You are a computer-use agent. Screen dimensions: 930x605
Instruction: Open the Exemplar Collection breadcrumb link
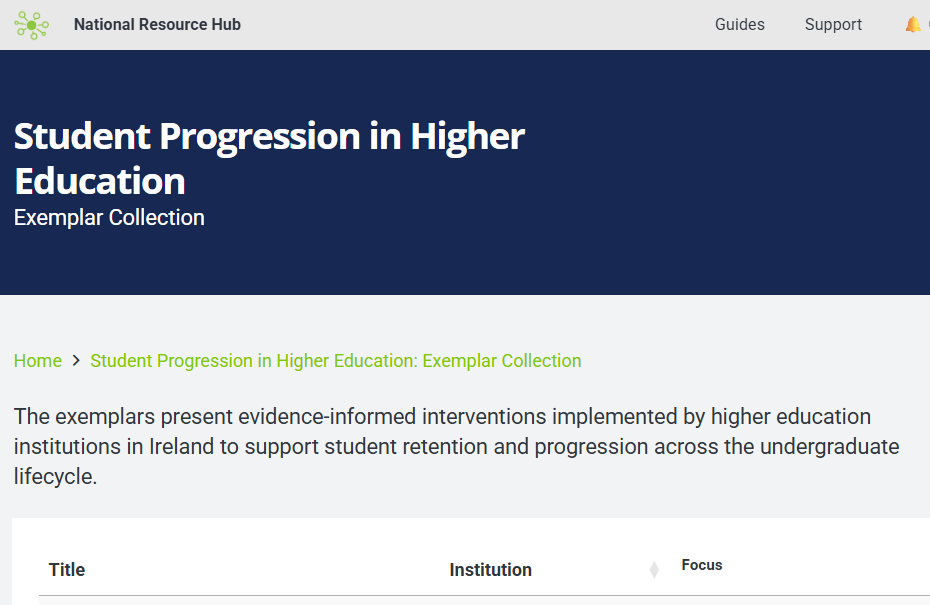tap(335, 361)
